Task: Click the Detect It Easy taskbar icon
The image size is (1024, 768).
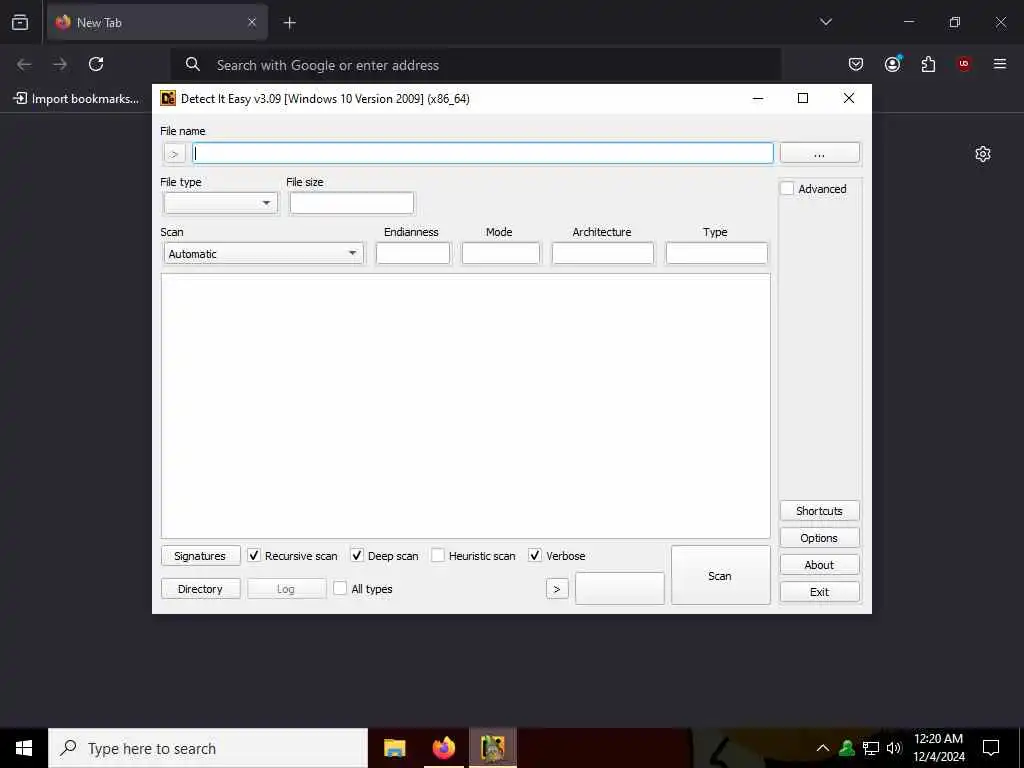Action: 493,748
